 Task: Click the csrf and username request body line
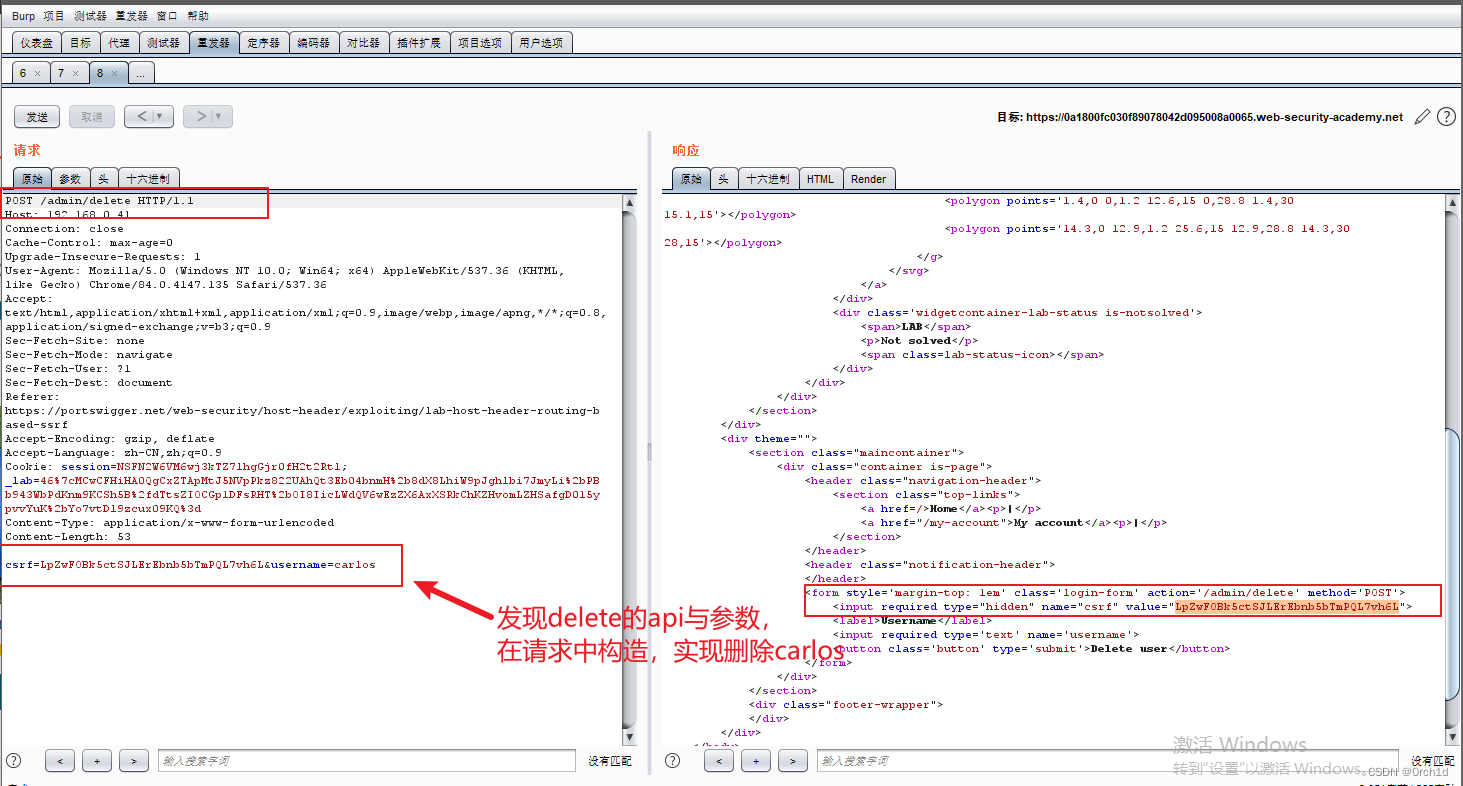pos(190,564)
